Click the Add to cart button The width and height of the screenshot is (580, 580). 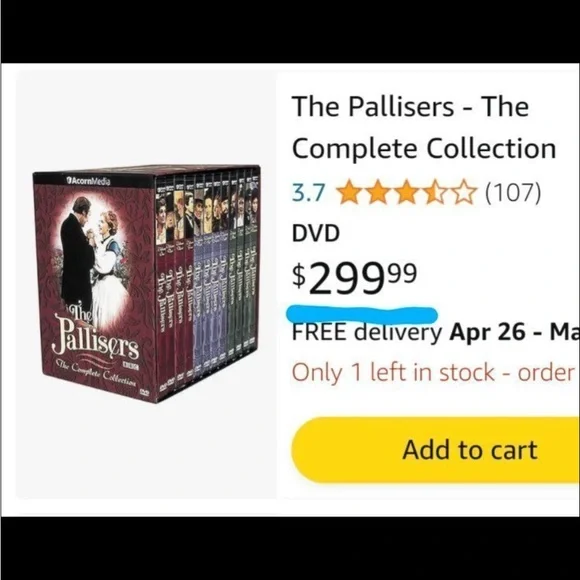click(x=435, y=450)
